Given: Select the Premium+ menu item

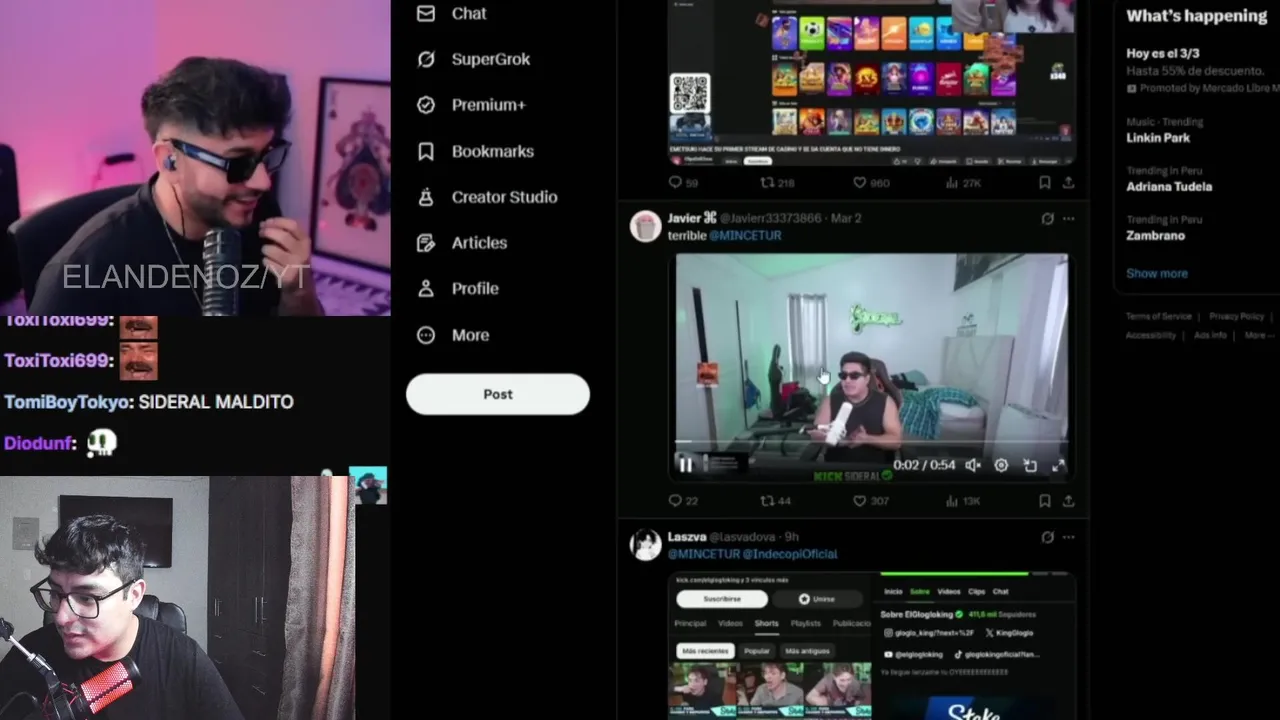Looking at the screenshot, I should (x=488, y=105).
